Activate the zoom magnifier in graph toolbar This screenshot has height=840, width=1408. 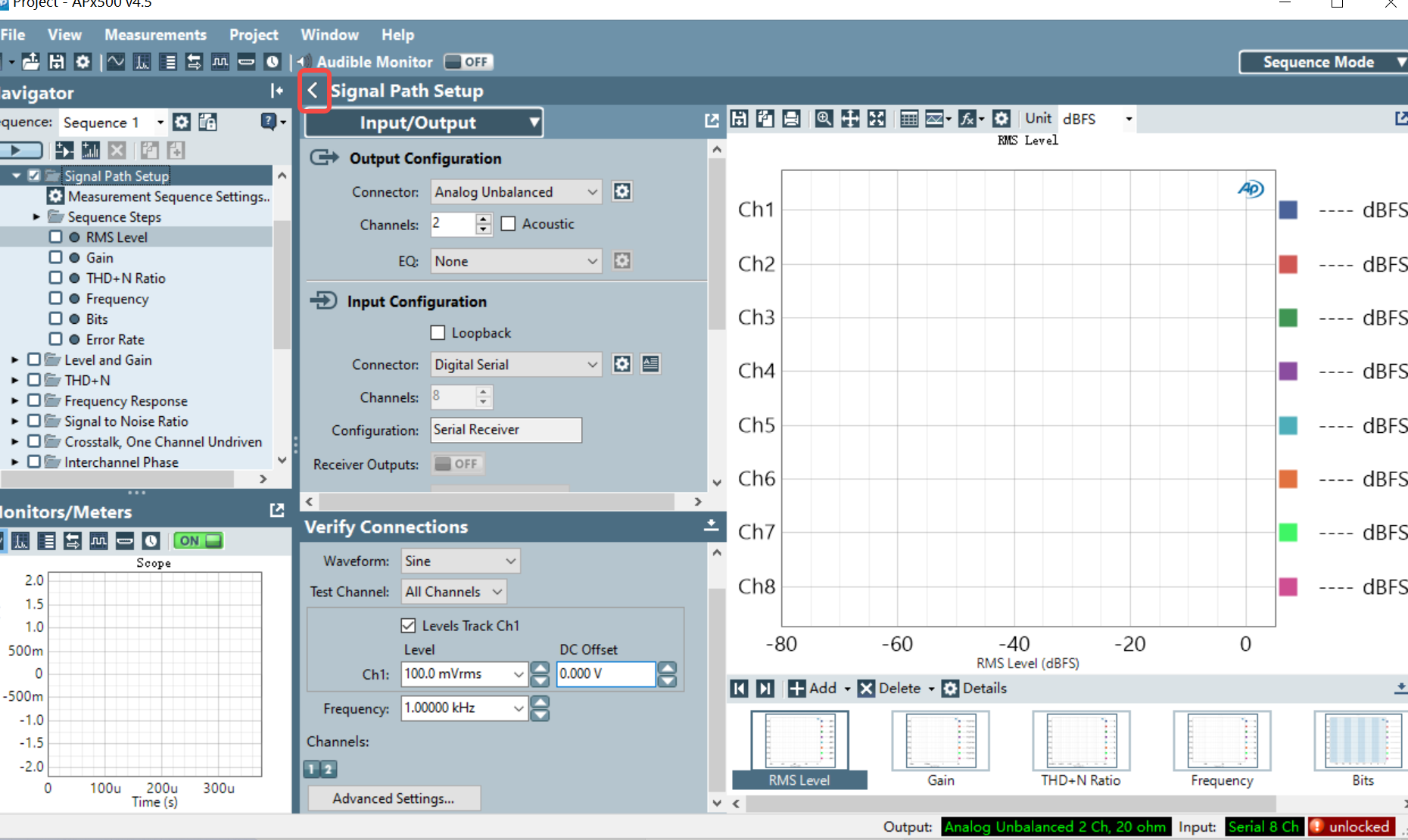tap(824, 119)
